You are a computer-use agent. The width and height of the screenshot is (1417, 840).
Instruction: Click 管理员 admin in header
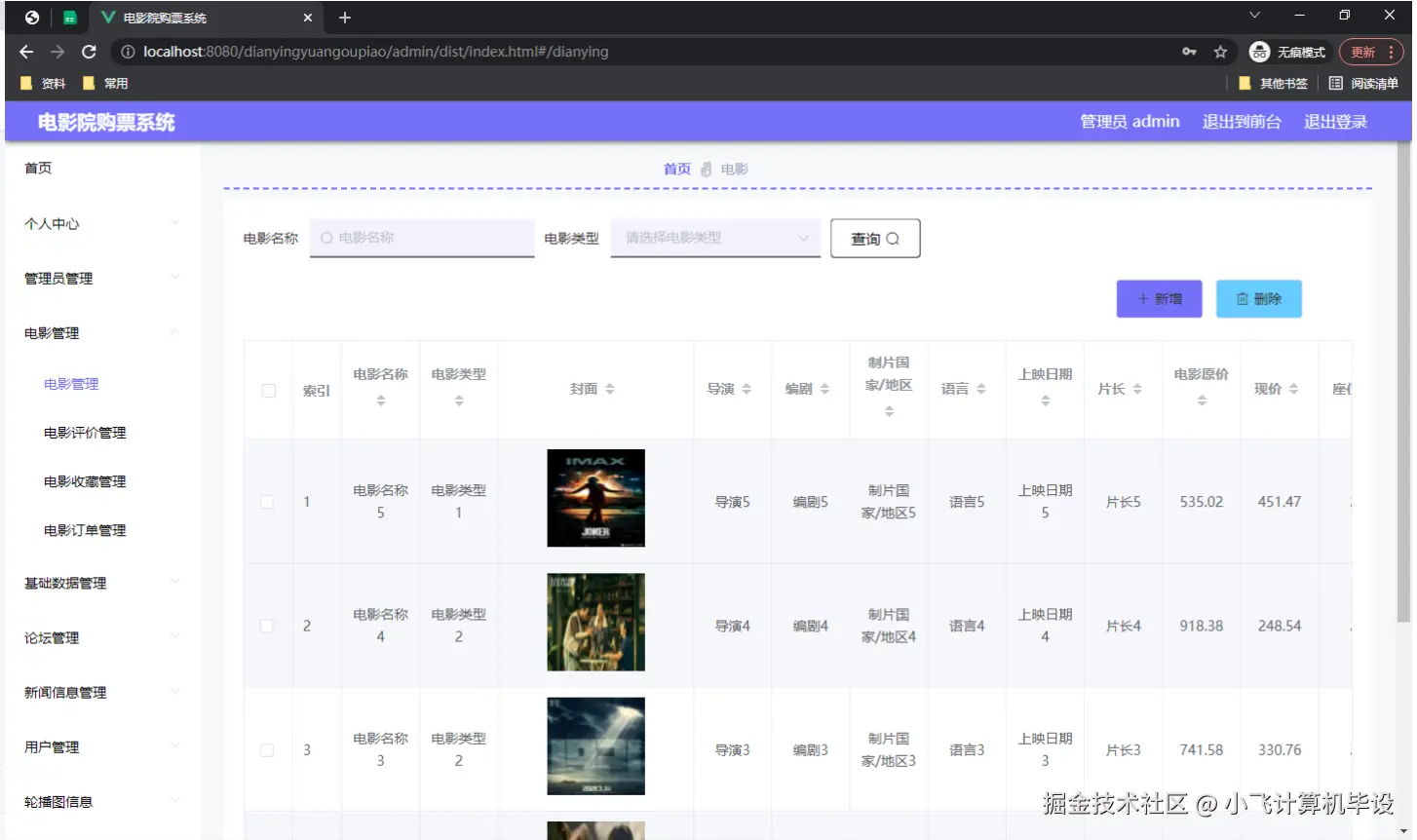coord(1130,122)
